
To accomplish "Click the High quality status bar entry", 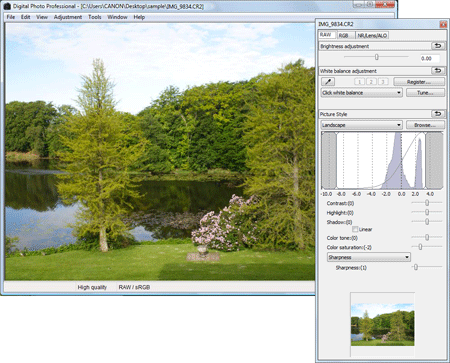I will coord(92,287).
